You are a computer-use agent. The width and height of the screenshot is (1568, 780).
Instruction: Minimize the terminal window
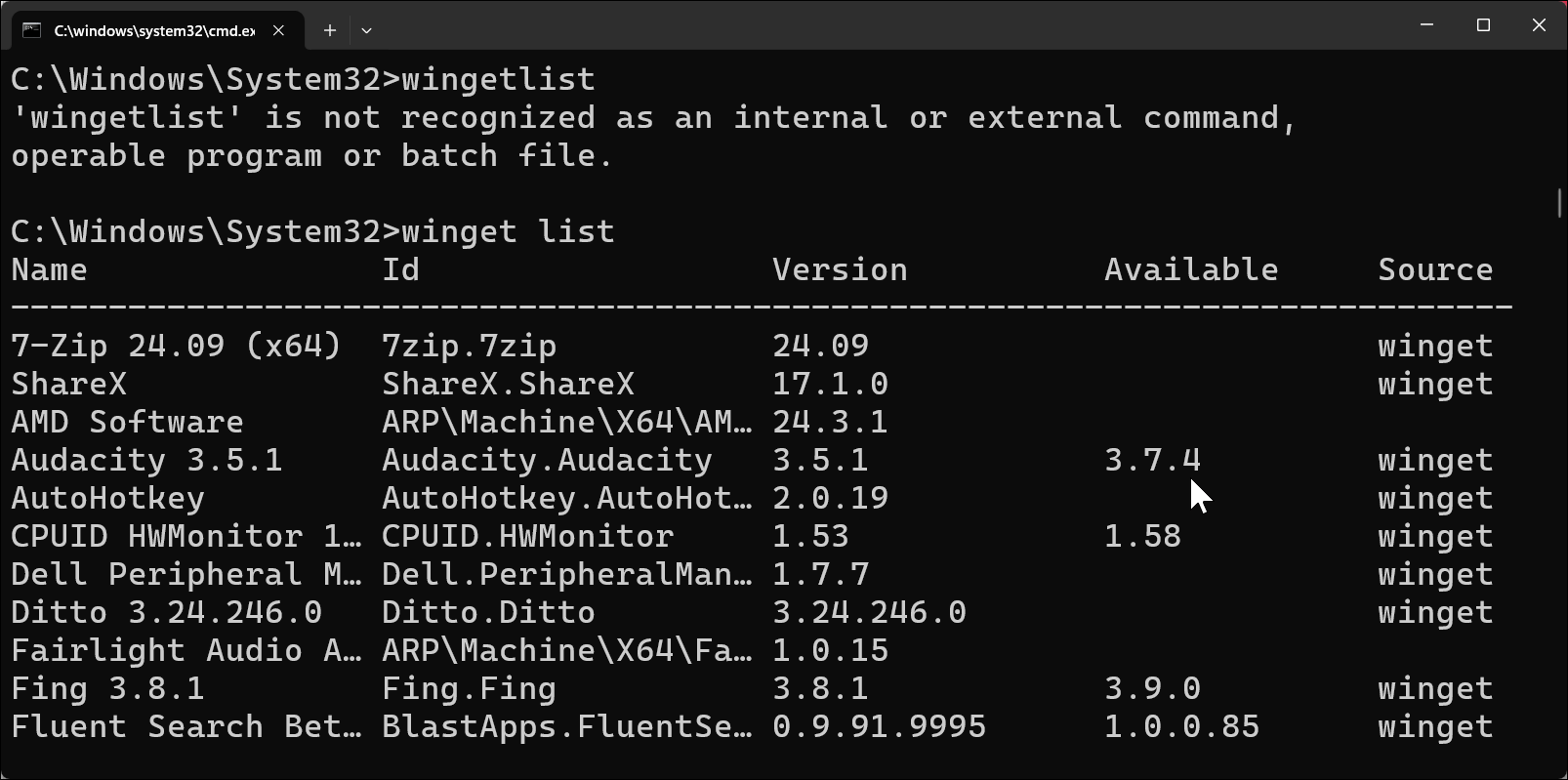(x=1426, y=25)
